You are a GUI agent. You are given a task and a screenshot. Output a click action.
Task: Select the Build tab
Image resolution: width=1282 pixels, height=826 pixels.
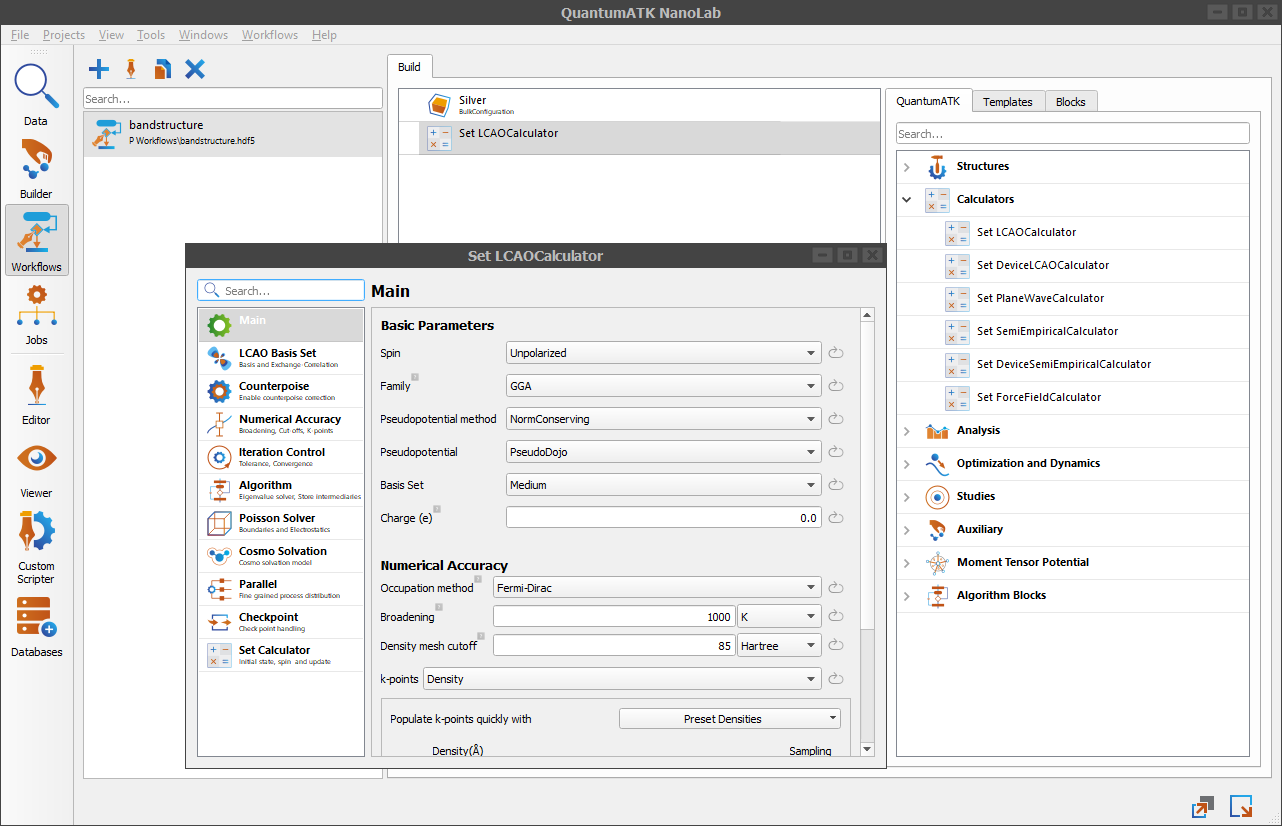[410, 67]
